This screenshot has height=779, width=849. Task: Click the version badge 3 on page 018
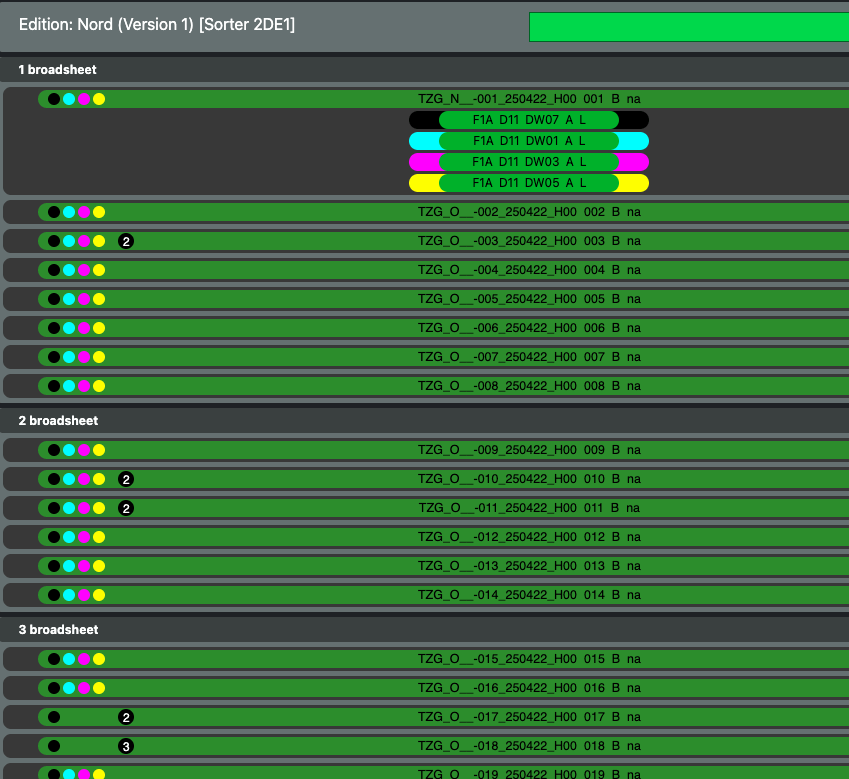(126, 746)
